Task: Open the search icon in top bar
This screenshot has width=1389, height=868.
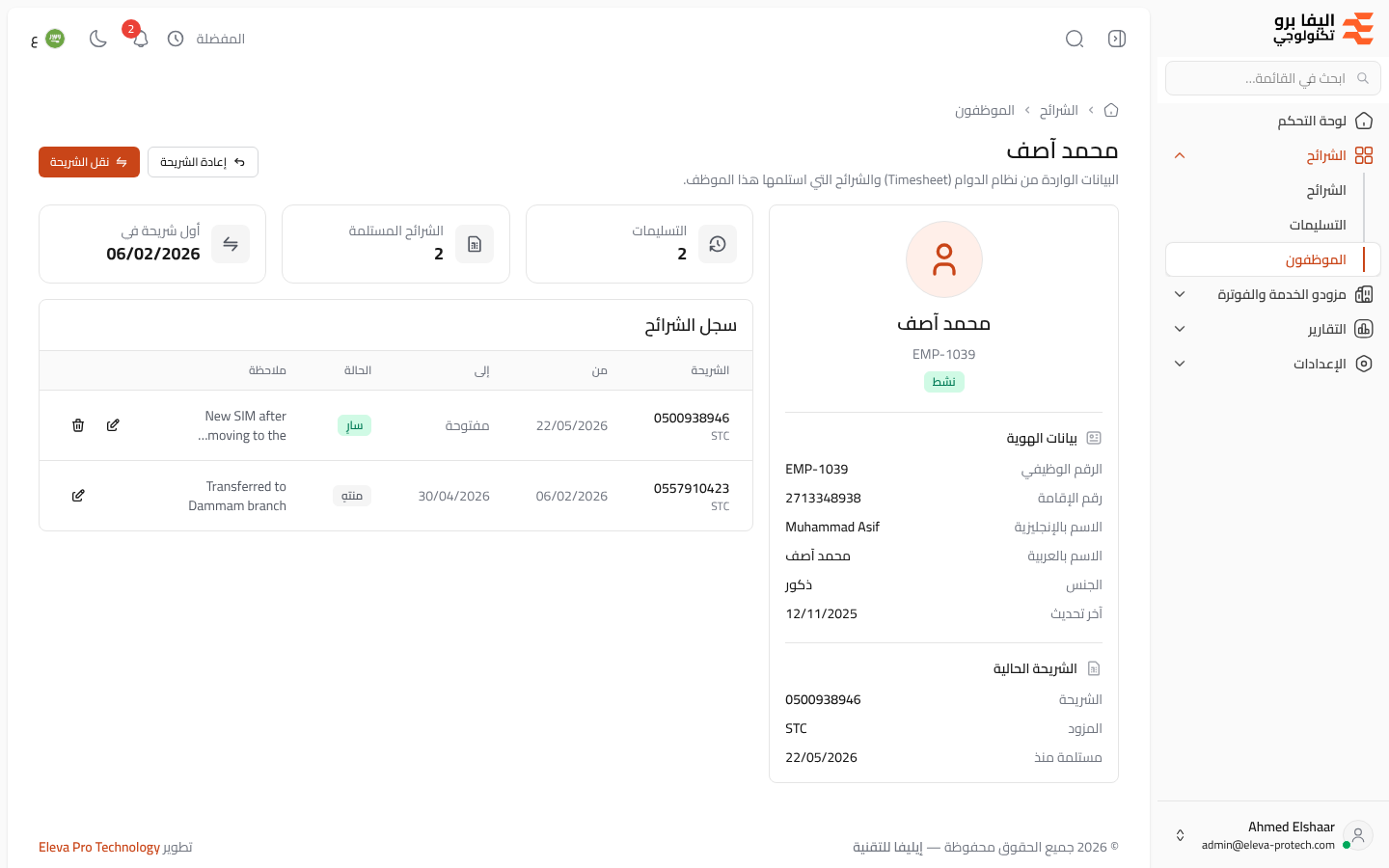Action: [x=1075, y=39]
